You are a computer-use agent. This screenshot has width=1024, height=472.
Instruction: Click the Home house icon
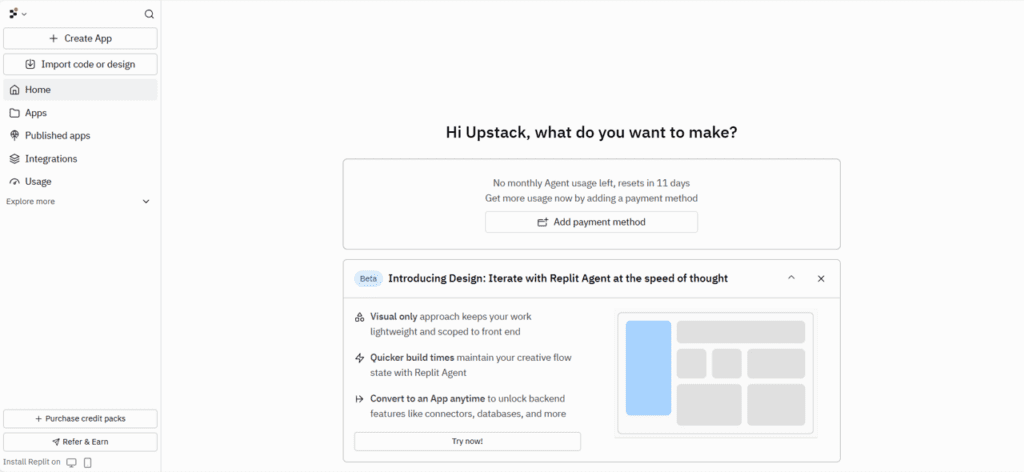tap(14, 90)
